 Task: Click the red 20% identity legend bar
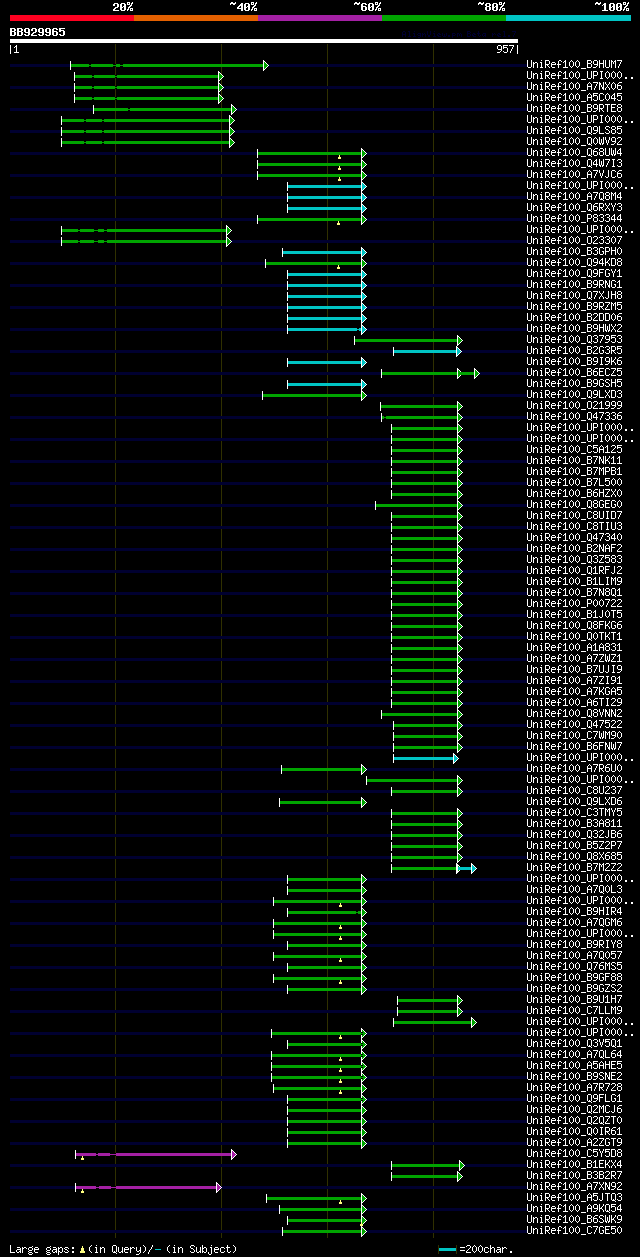pyautogui.click(x=72, y=17)
